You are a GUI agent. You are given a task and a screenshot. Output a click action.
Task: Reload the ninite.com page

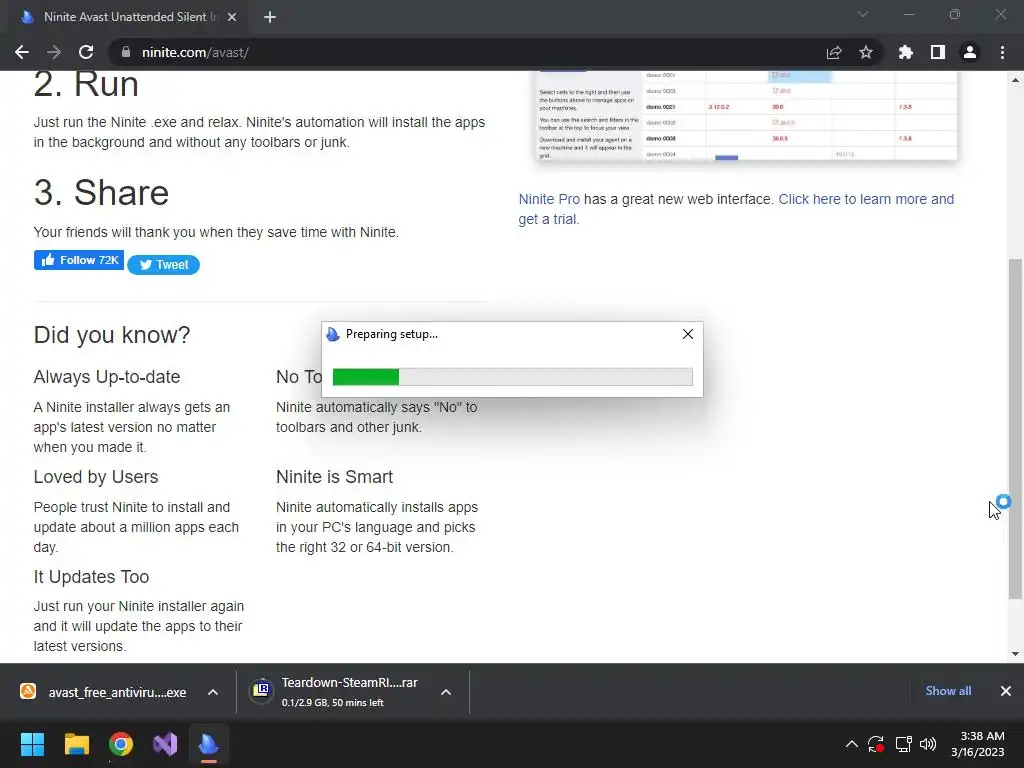[86, 52]
